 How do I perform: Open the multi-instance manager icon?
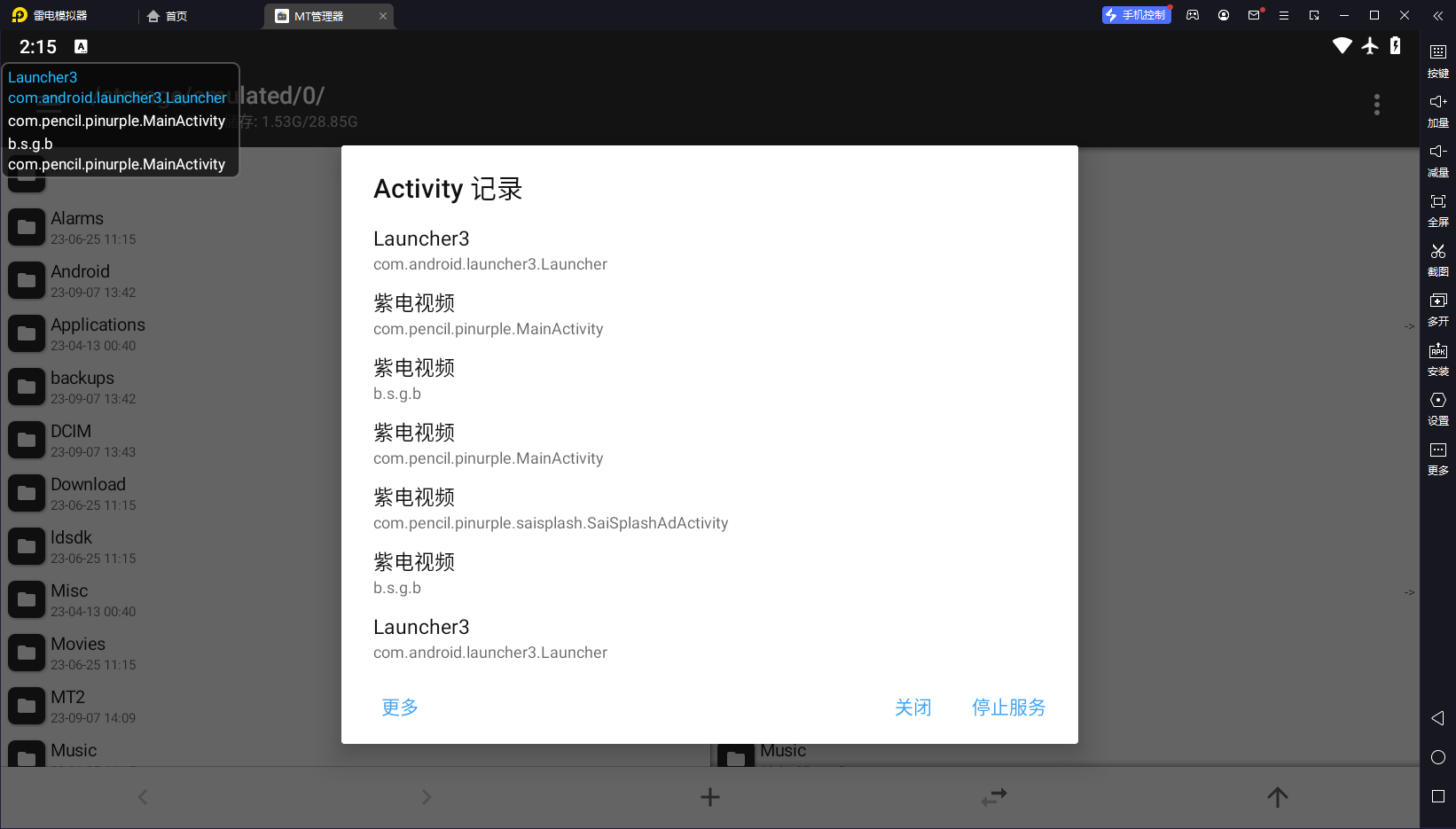[x=1437, y=301]
